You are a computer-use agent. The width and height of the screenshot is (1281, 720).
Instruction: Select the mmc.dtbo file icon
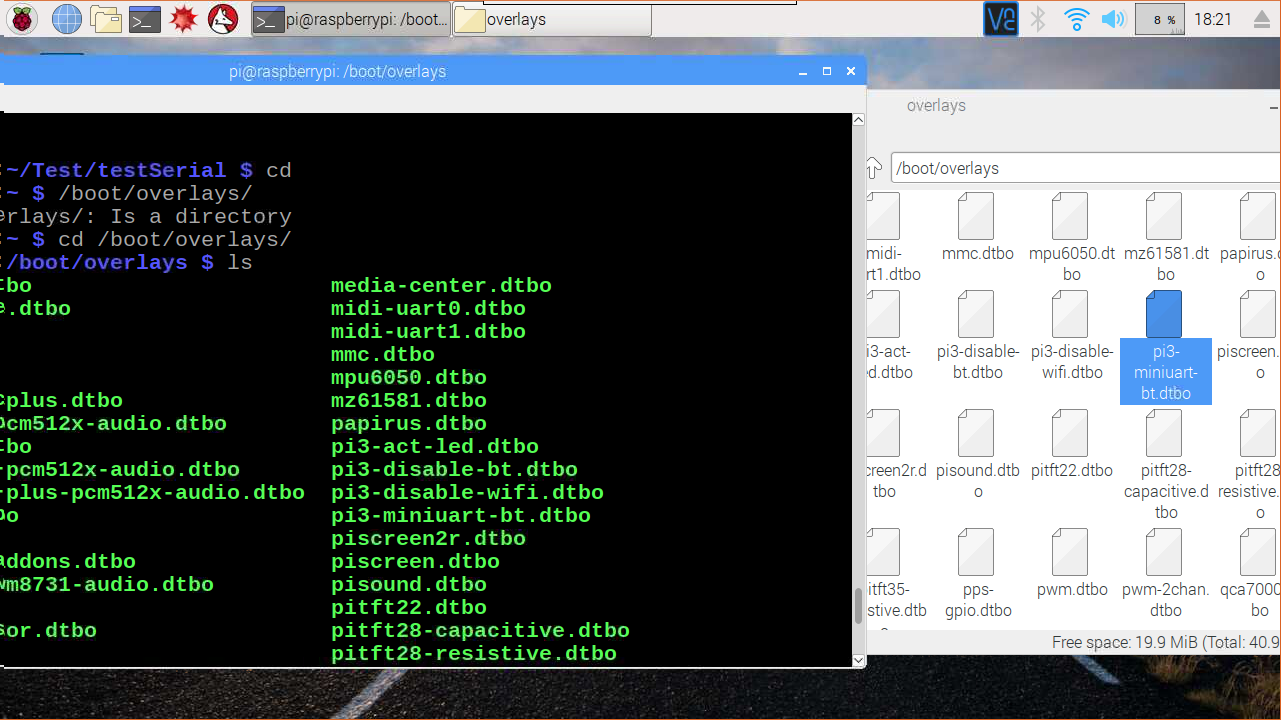(976, 216)
